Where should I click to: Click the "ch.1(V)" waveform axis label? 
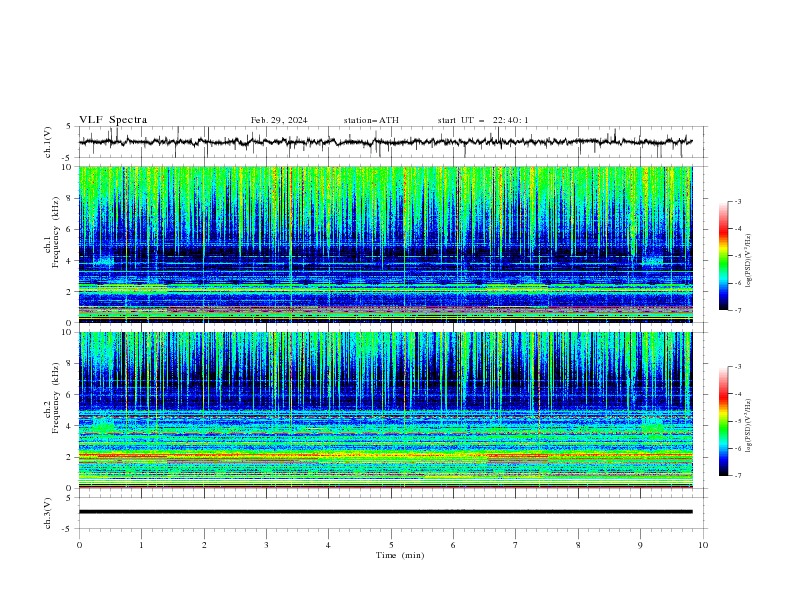point(48,142)
